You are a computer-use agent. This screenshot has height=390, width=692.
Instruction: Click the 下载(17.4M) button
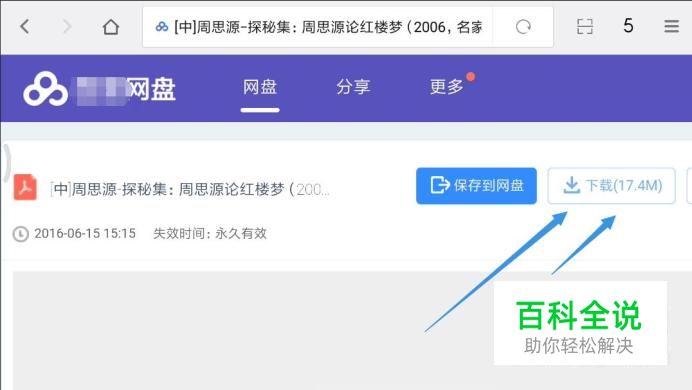pos(611,186)
